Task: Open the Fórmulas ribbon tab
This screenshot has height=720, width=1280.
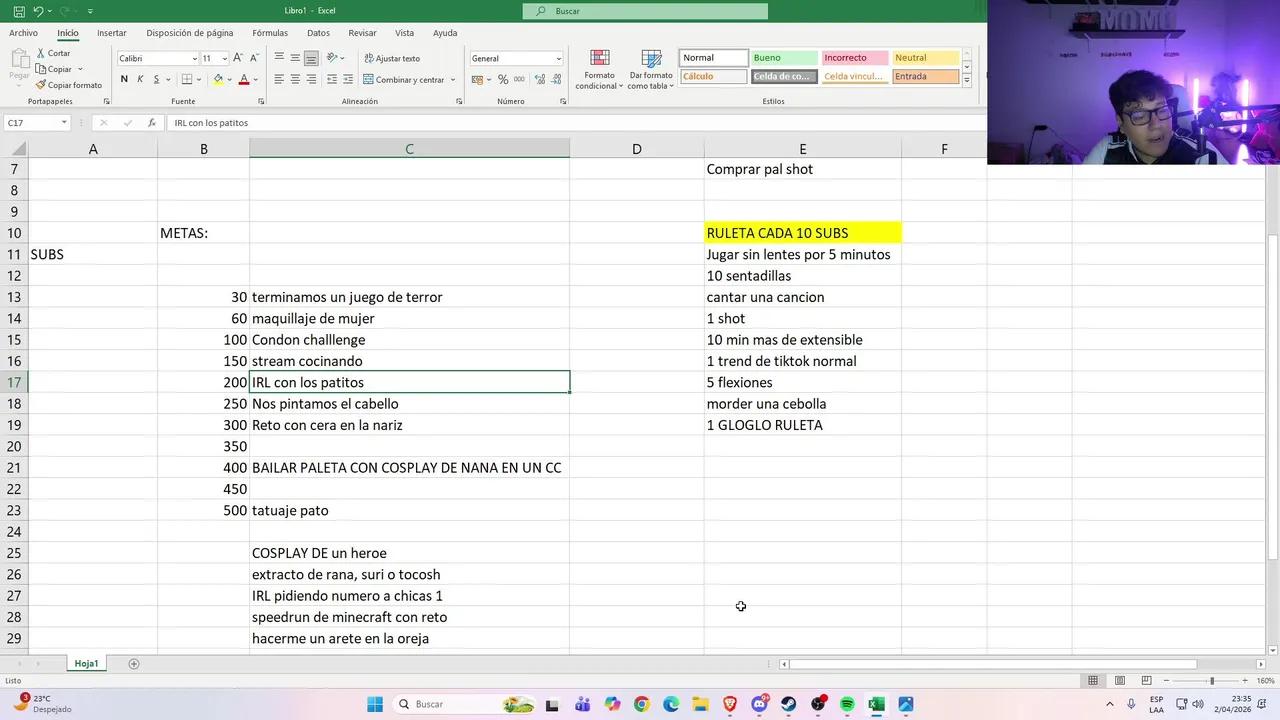Action: point(270,33)
